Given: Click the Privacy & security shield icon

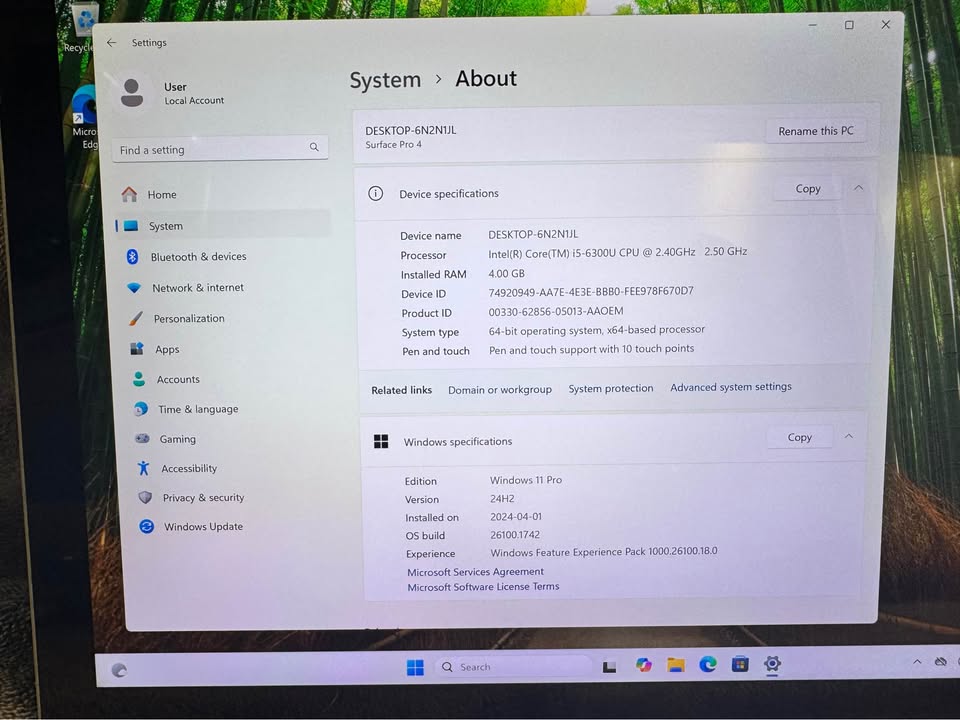Looking at the screenshot, I should pyautogui.click(x=145, y=497).
